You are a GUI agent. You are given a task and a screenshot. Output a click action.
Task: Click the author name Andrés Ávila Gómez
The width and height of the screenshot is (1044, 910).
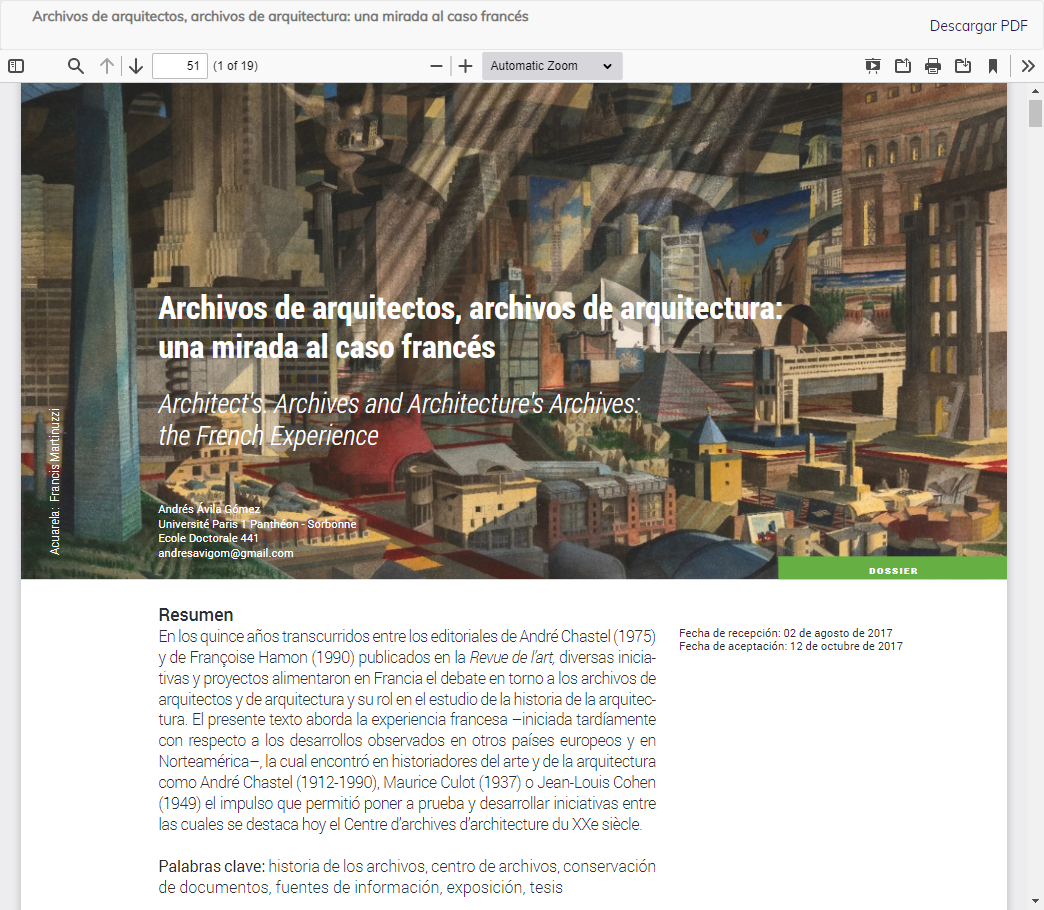(209, 509)
